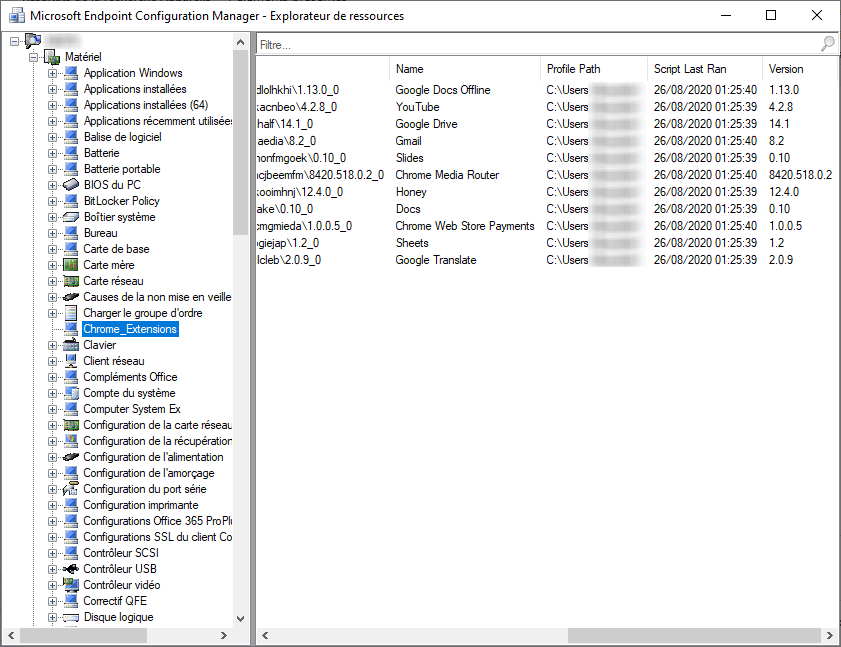841x647 pixels.
Task: Select the YouTube extension row
Action: [x=546, y=107]
